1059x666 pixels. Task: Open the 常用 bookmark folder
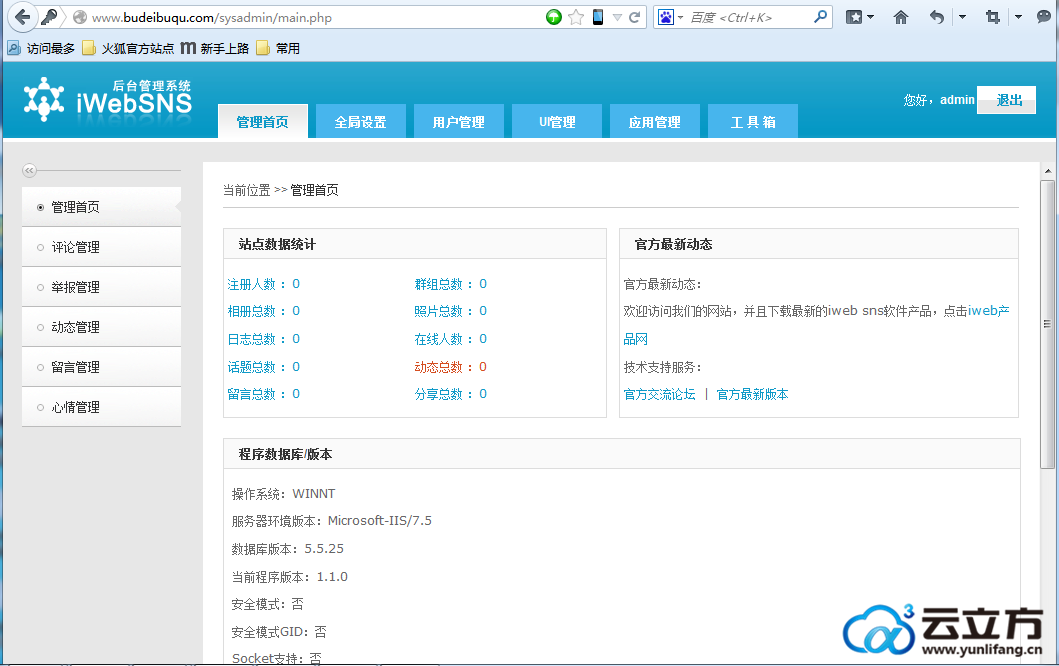(x=278, y=48)
